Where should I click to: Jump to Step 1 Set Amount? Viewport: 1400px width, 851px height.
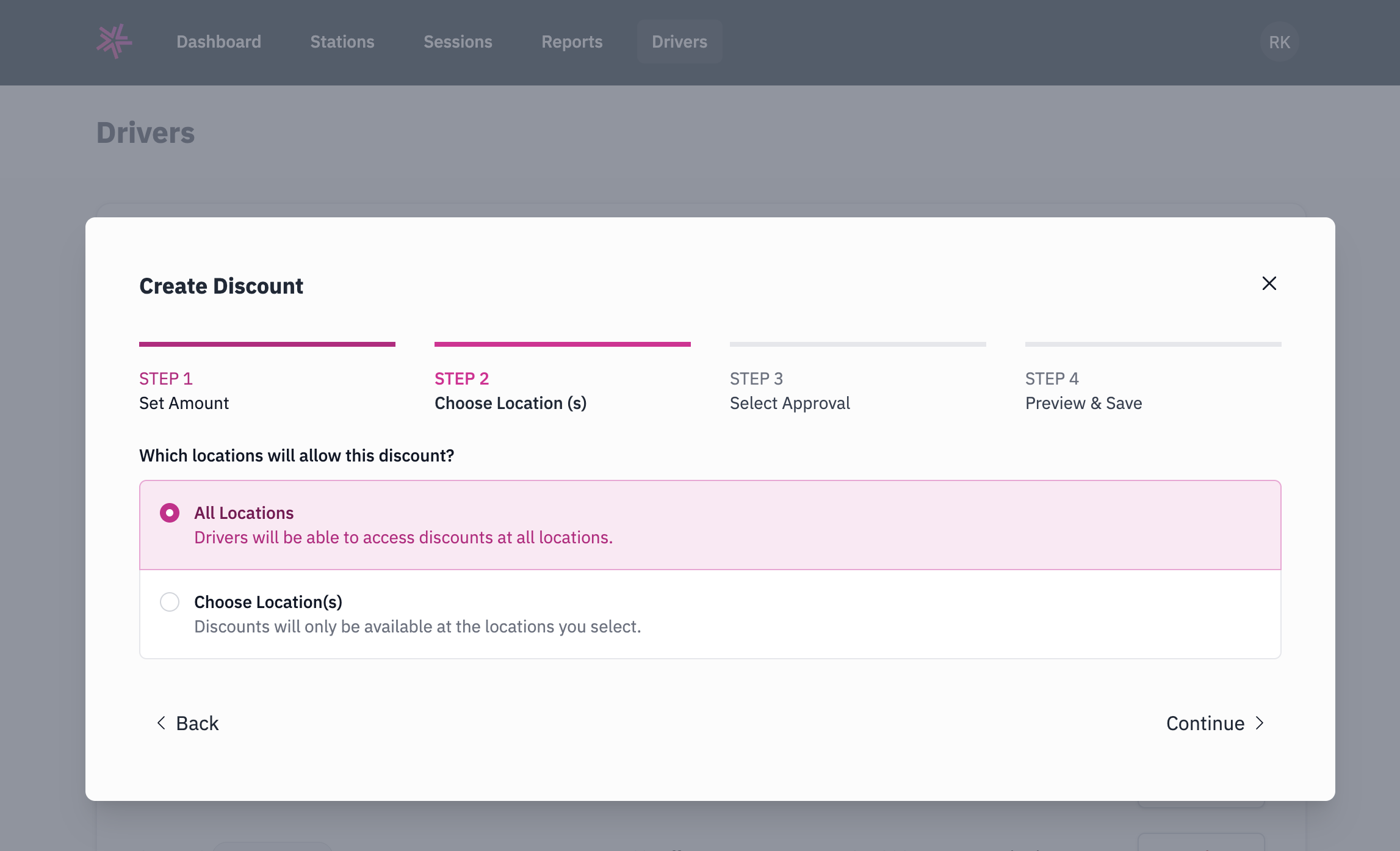[267, 378]
